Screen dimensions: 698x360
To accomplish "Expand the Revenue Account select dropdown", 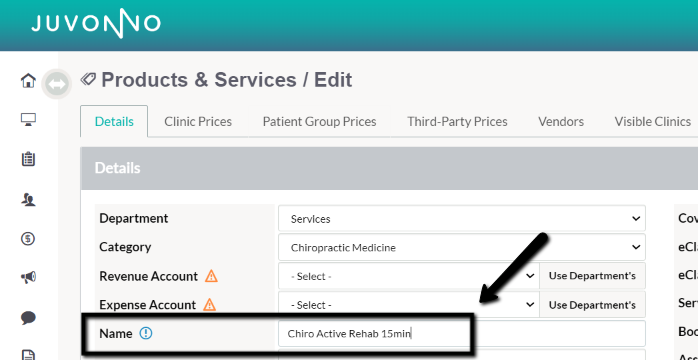I will [409, 276].
